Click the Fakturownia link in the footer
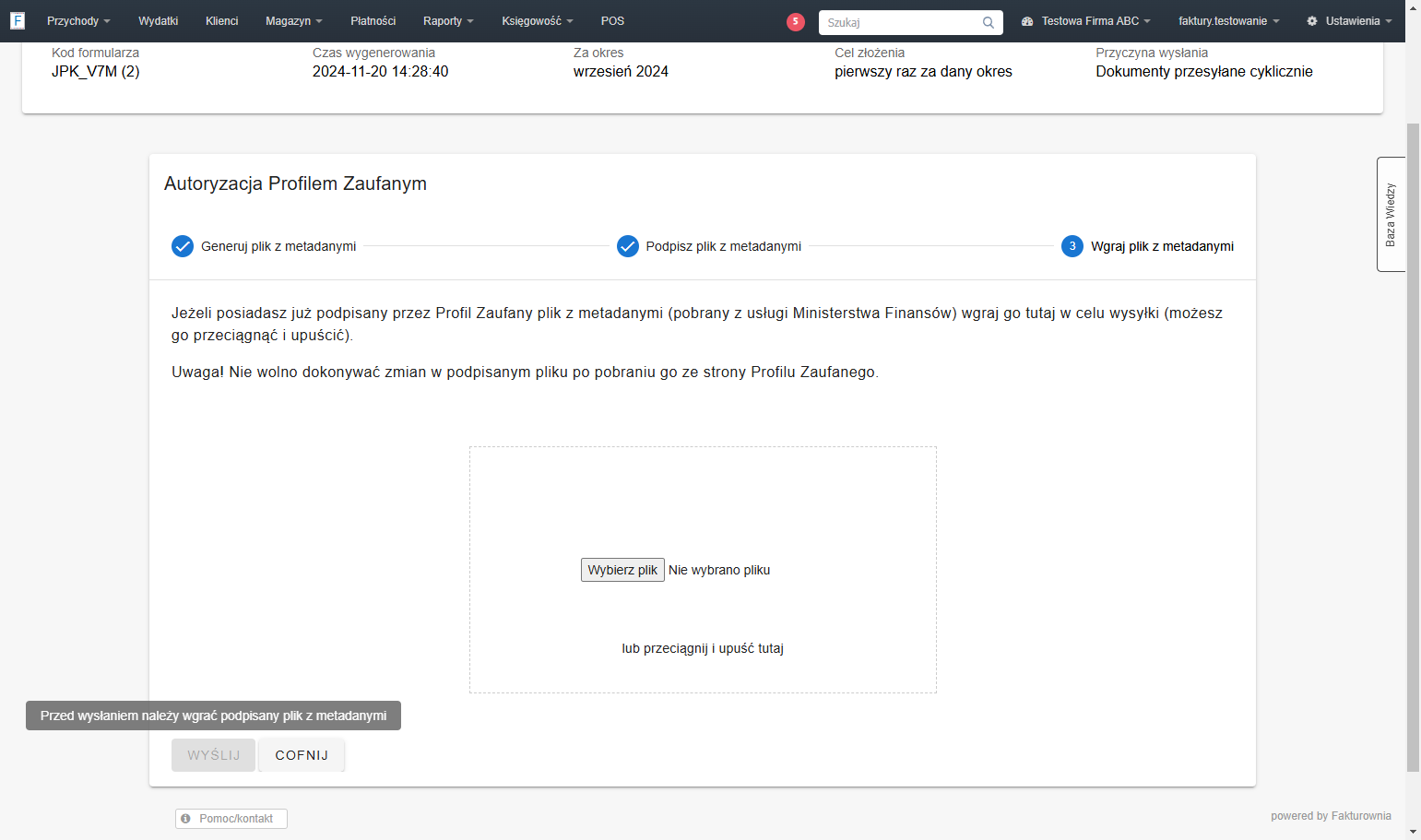Viewport: 1421px width, 840px height. pos(1361,816)
